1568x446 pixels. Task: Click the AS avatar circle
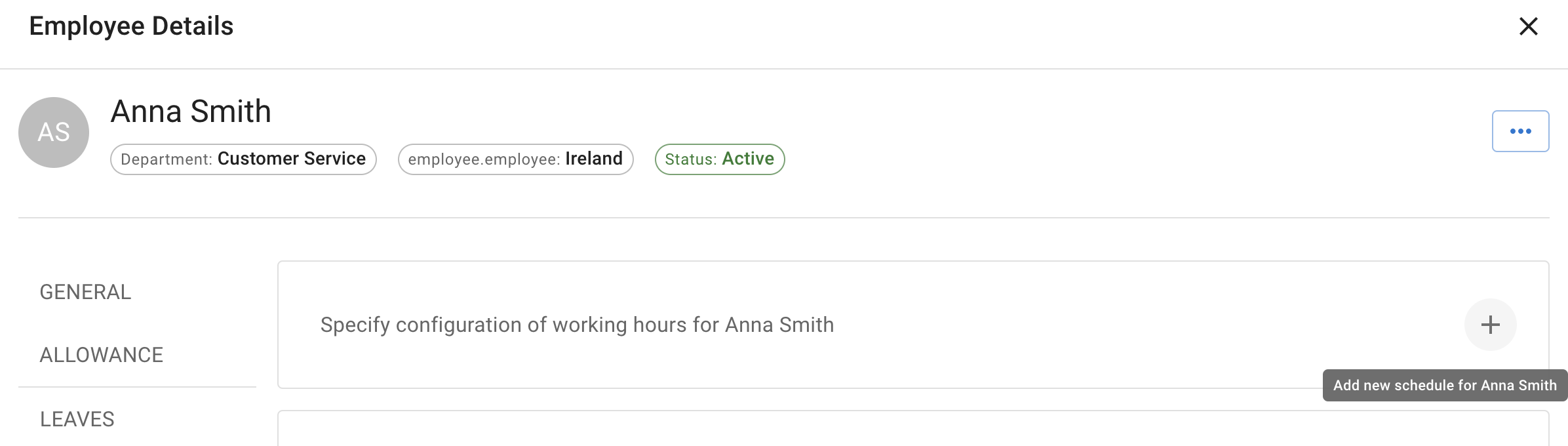[x=54, y=132]
